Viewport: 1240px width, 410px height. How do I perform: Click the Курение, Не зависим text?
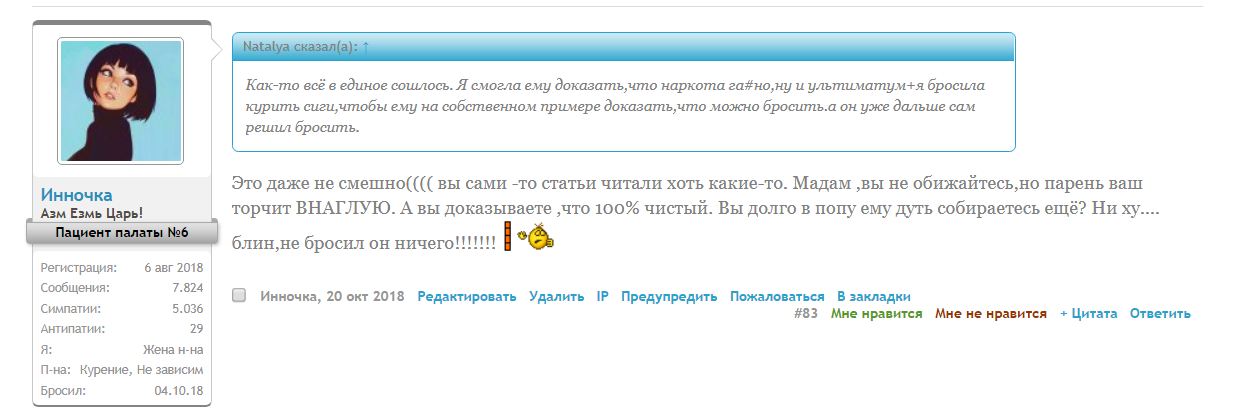pos(142,370)
